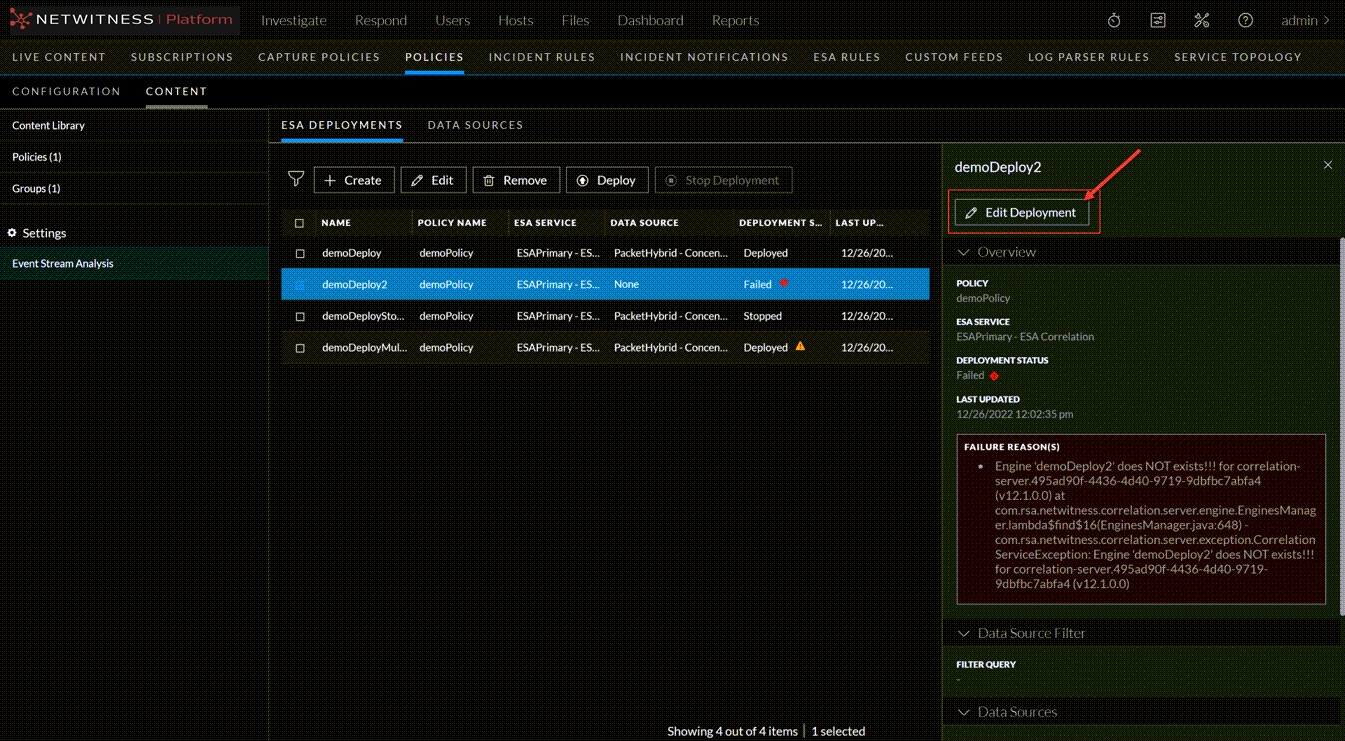Switch to the Data Sources tab
This screenshot has width=1345, height=741.
click(475, 125)
